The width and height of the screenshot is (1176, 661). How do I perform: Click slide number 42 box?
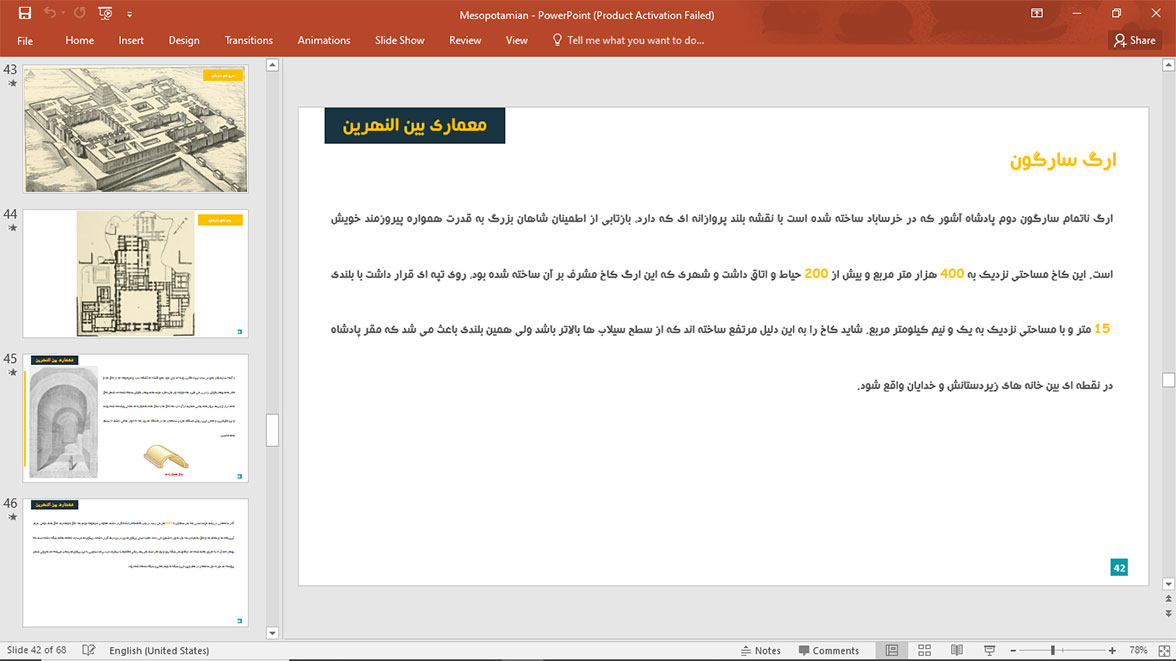click(x=1119, y=567)
